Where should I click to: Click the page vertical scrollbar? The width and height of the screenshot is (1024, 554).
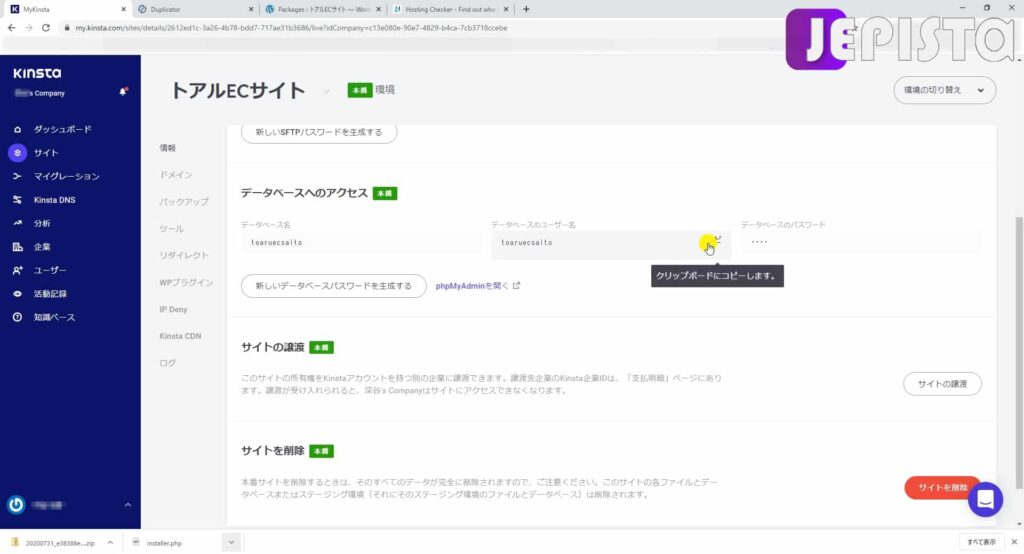1019,353
